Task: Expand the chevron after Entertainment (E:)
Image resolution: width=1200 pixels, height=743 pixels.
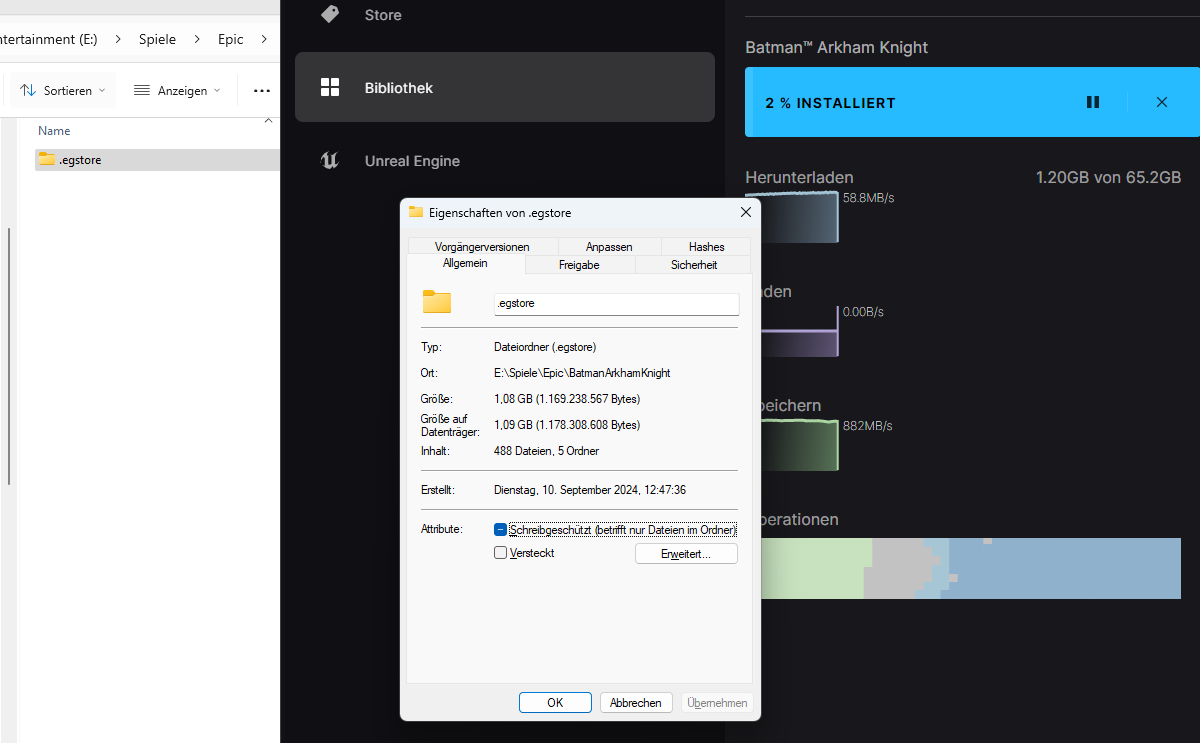Action: (x=118, y=39)
